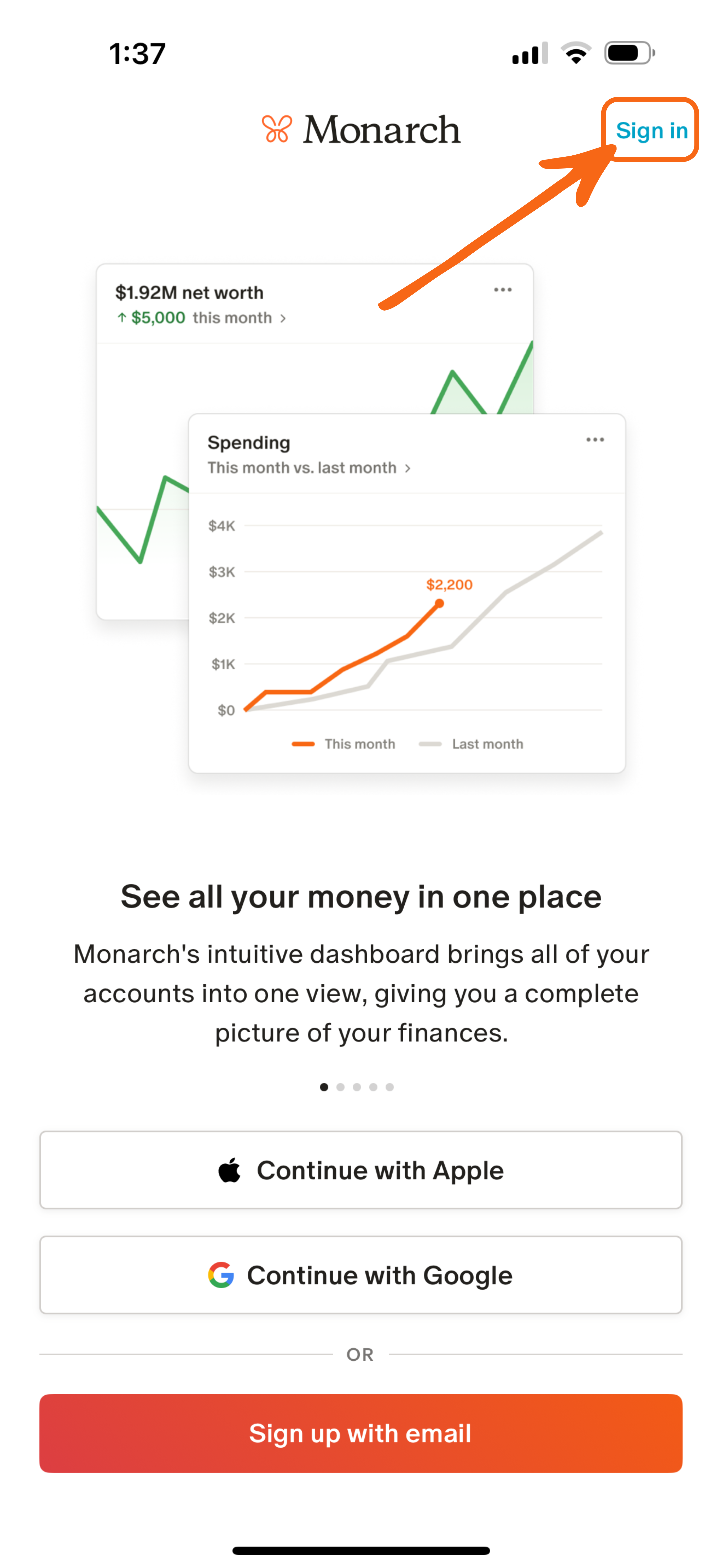Click the Apple icon on the Apple button
Screen dimensions: 722x1568
pos(230,1169)
